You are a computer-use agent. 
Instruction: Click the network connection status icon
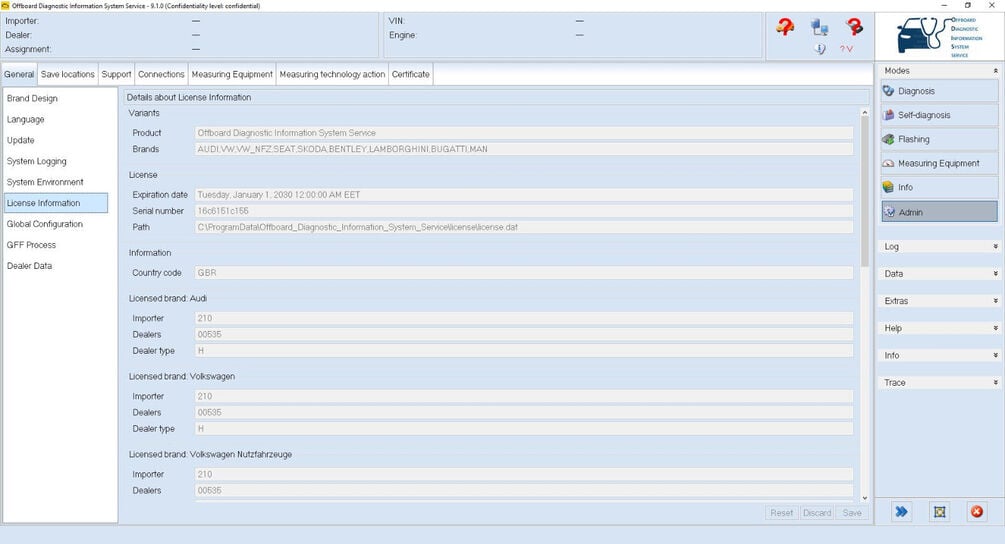(x=820, y=27)
